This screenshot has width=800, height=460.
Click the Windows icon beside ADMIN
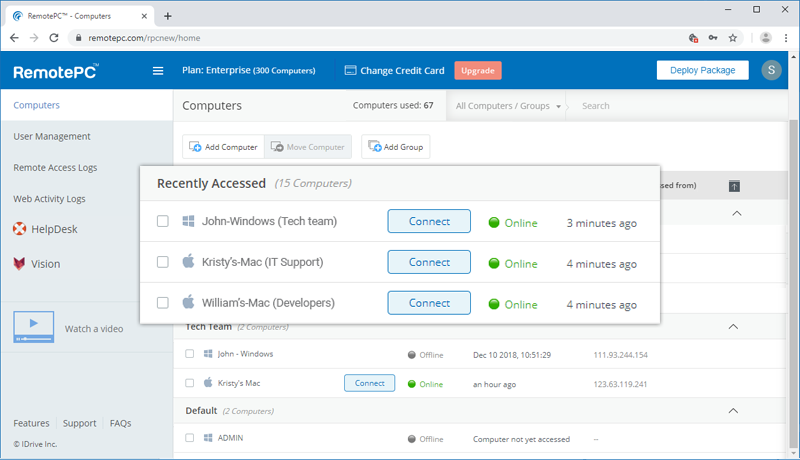[x=208, y=438]
